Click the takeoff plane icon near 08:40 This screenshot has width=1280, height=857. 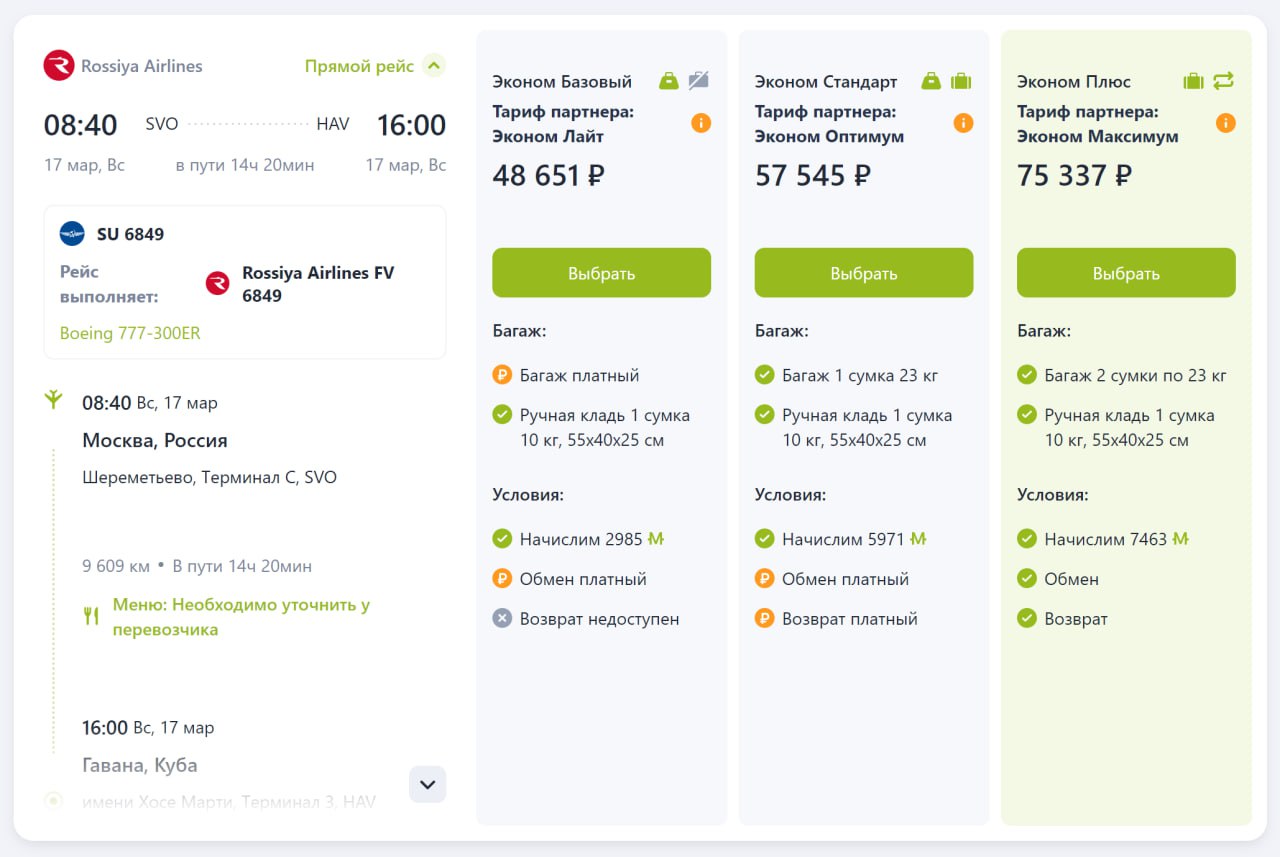pos(54,401)
